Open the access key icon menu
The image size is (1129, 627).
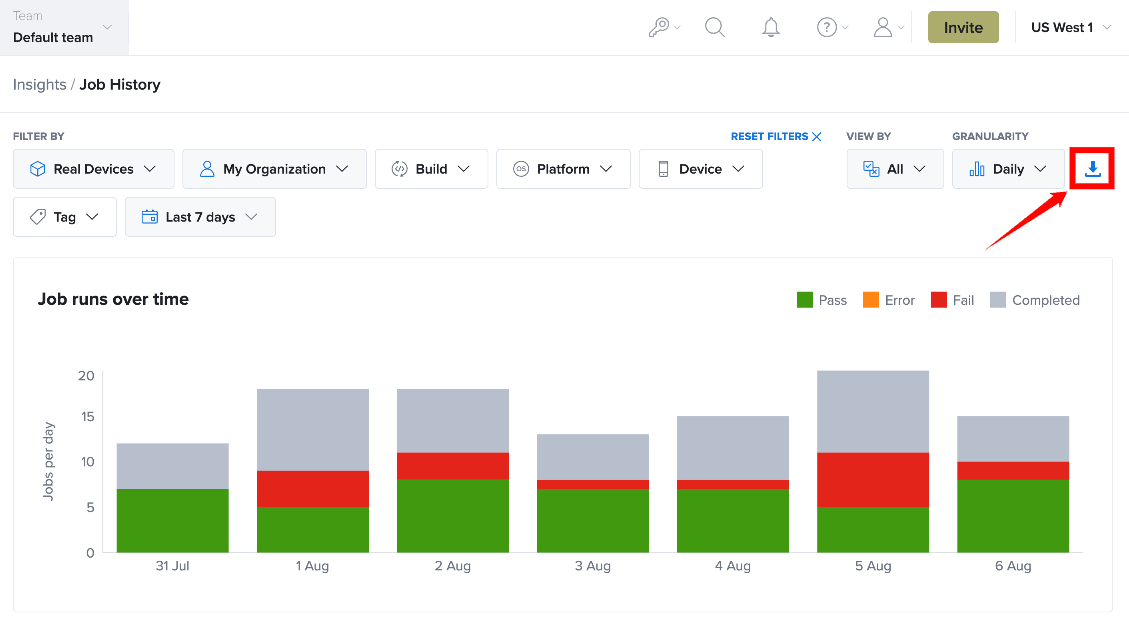(x=664, y=27)
